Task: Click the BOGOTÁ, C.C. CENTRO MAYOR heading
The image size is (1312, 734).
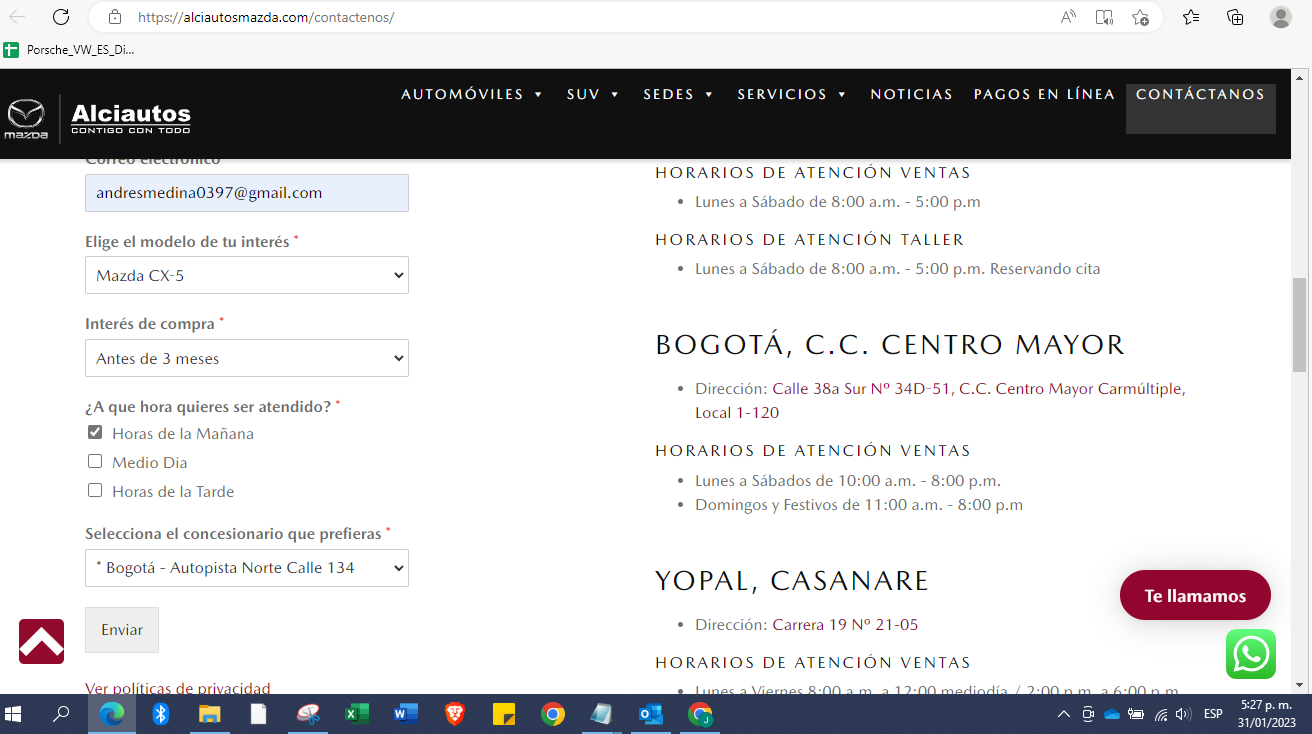Action: point(890,345)
